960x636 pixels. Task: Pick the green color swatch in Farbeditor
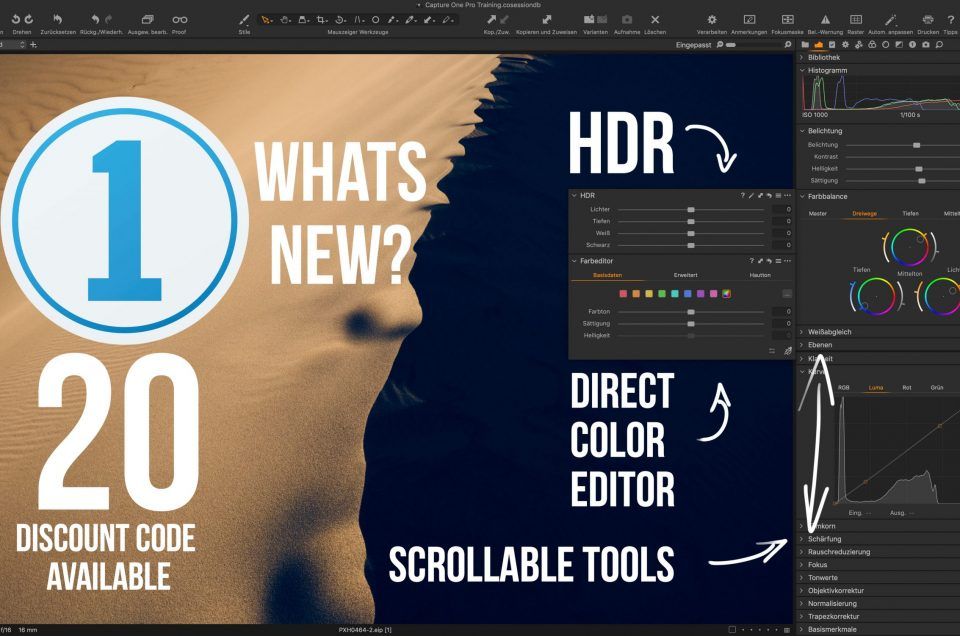(662, 294)
